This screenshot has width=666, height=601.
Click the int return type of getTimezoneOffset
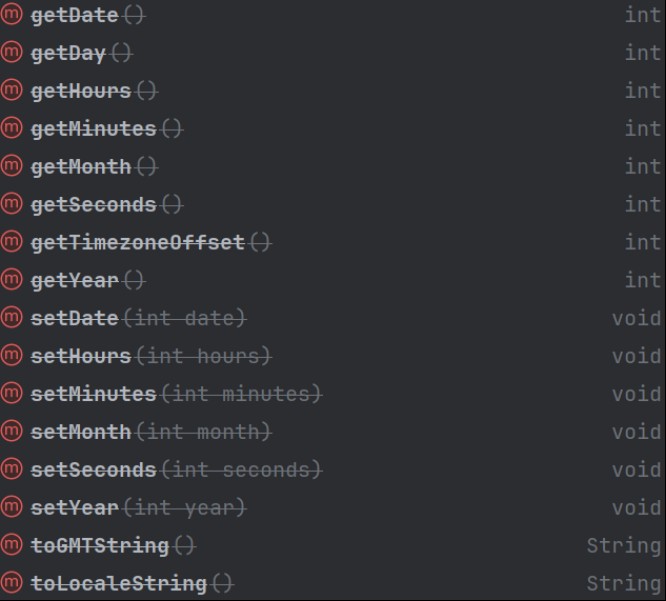point(642,243)
